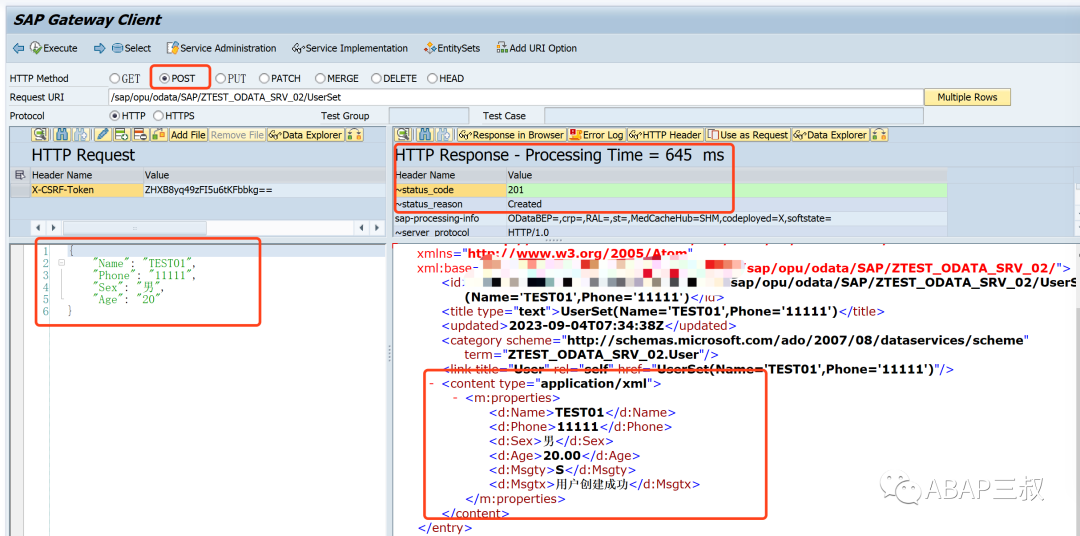Click request header column left scroll arrow
Viewport: 1080px width, 536px height.
(x=37, y=227)
